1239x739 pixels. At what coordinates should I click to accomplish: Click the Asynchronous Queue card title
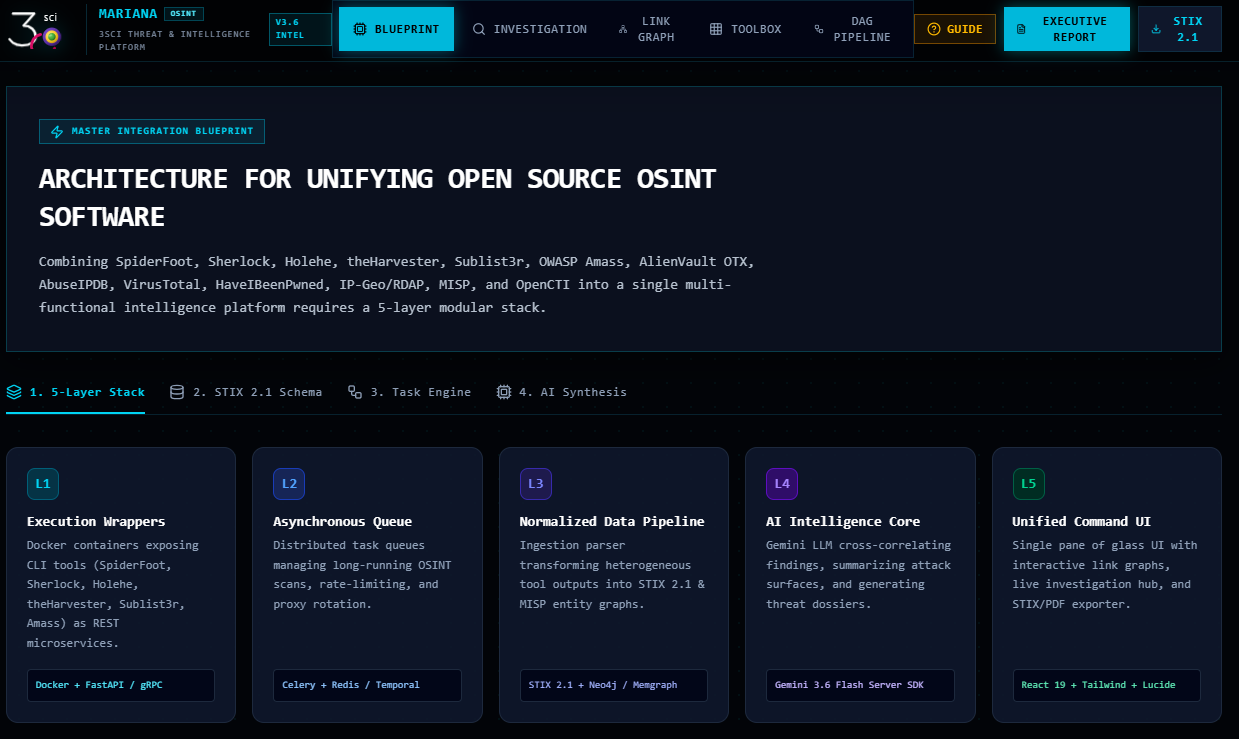pyautogui.click(x=343, y=521)
